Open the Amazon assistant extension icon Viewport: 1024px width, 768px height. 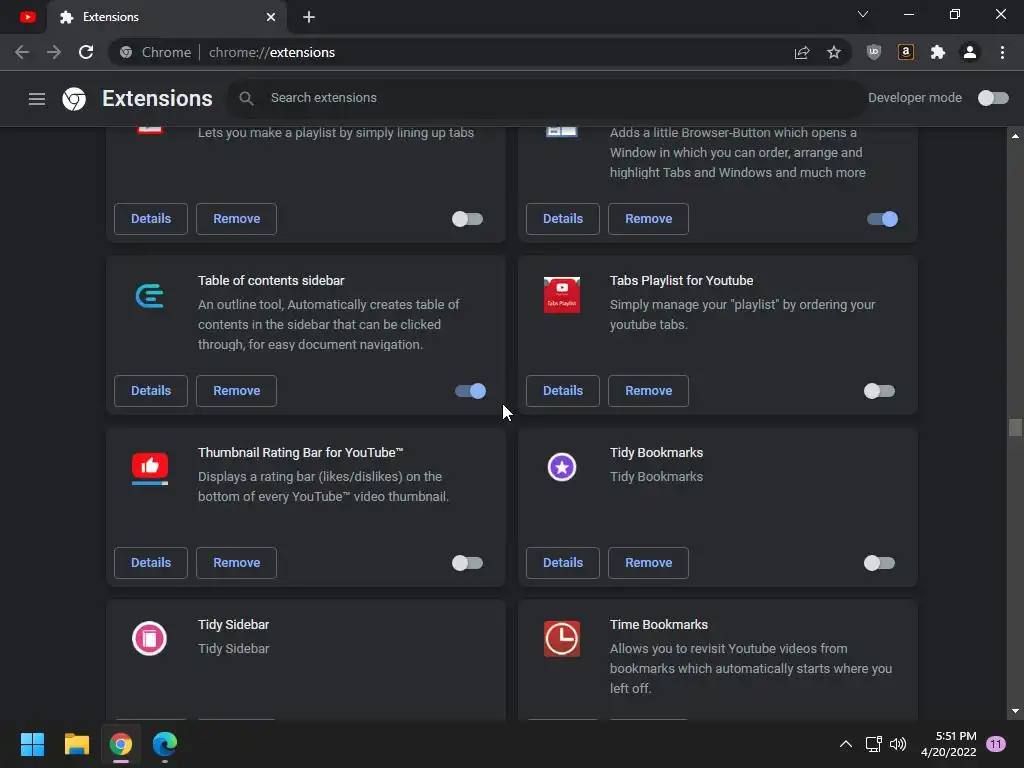(906, 52)
